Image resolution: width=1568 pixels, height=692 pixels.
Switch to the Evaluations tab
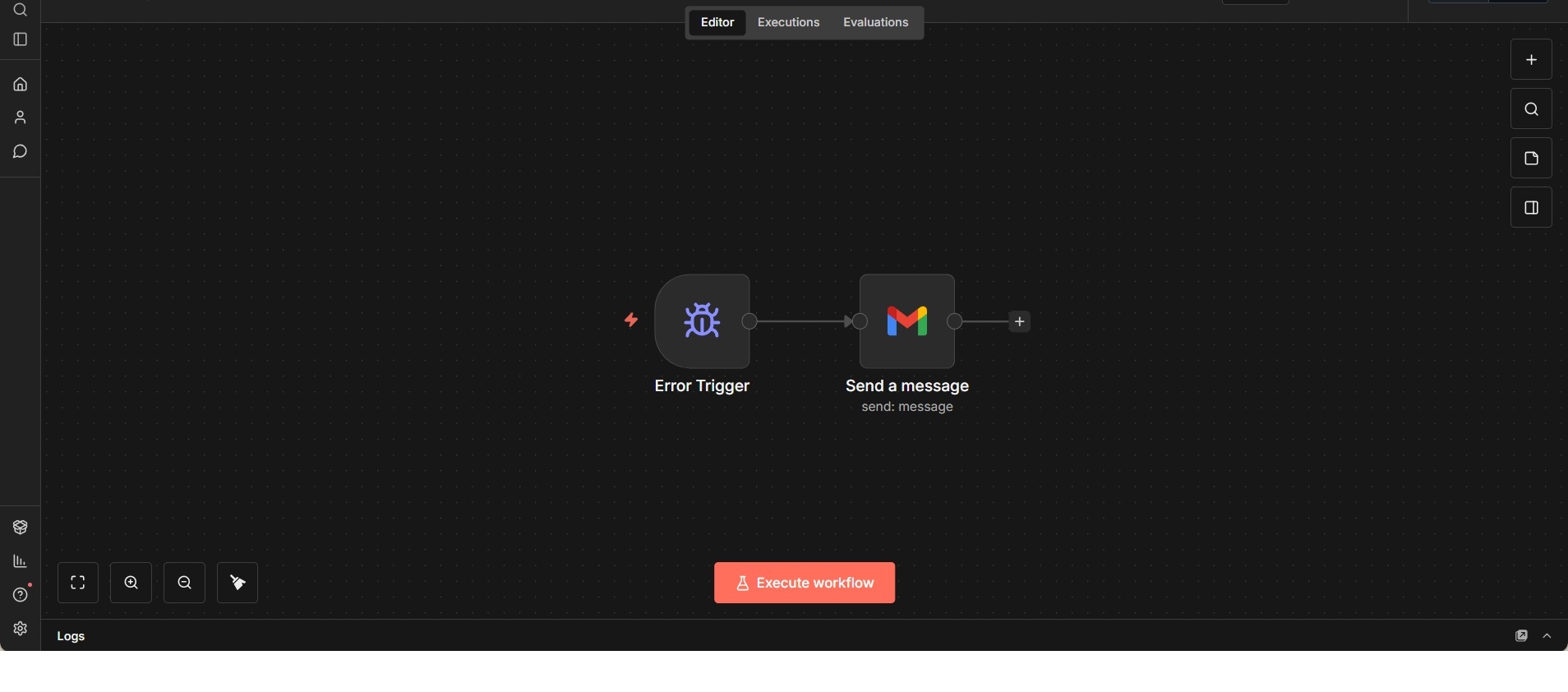[x=875, y=22]
